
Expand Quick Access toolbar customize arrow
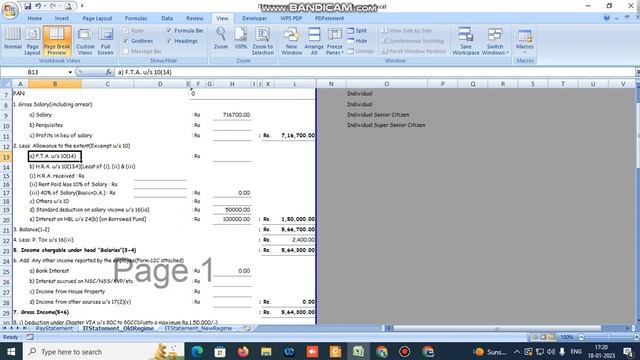pos(82,6)
